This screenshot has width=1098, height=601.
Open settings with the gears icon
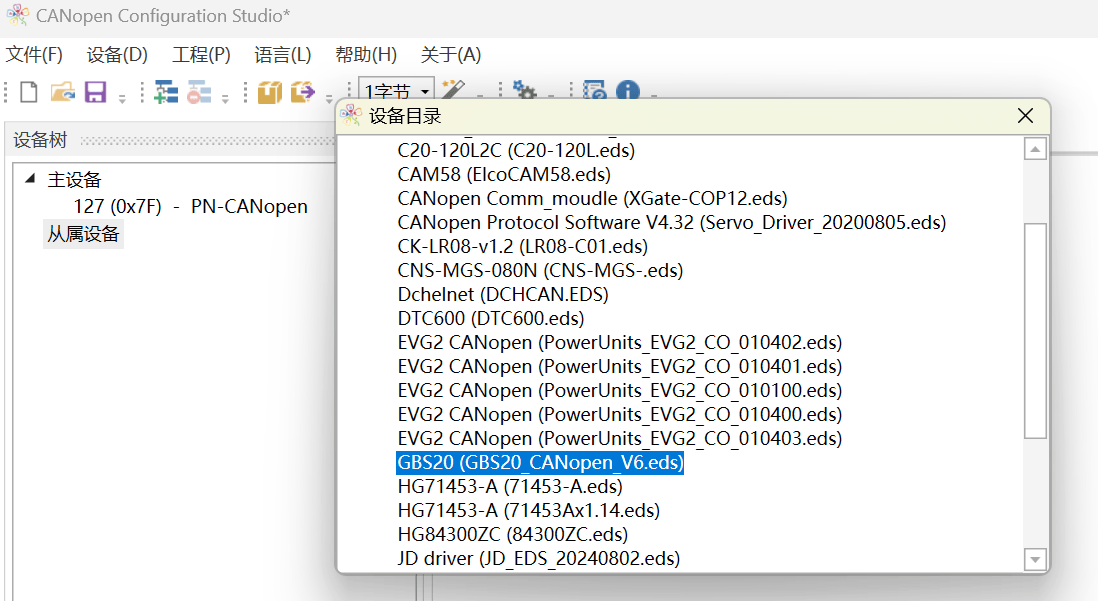pos(524,90)
